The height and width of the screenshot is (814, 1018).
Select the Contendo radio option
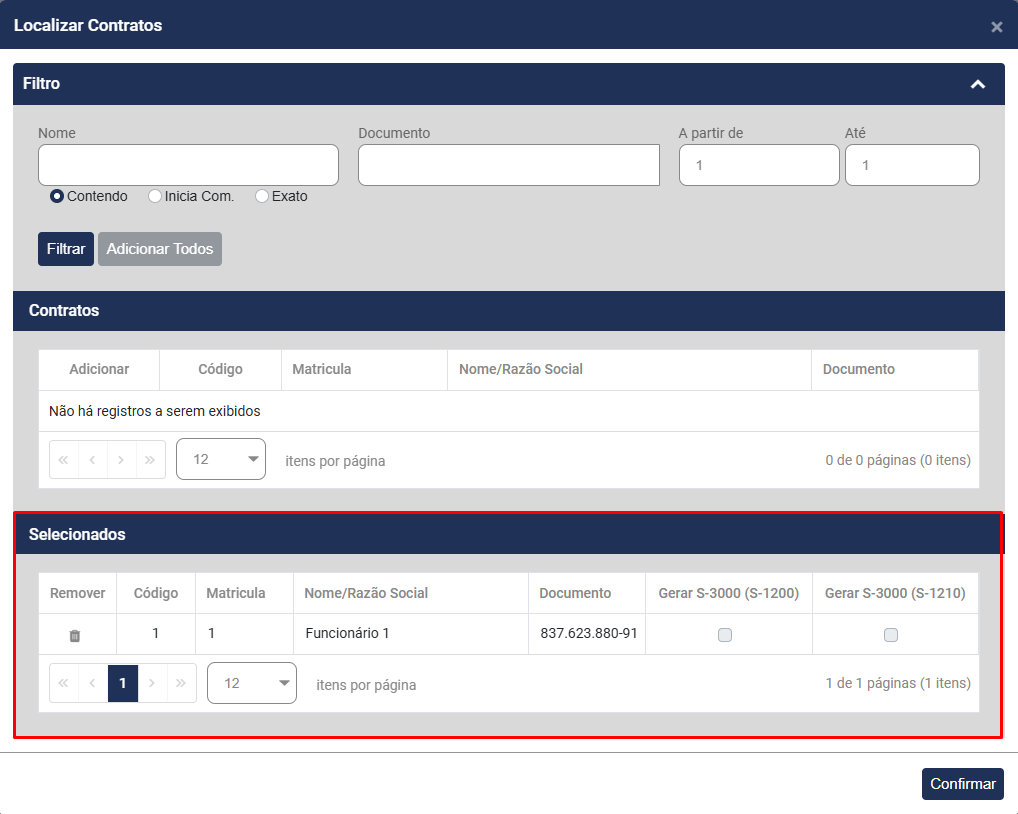click(x=57, y=196)
